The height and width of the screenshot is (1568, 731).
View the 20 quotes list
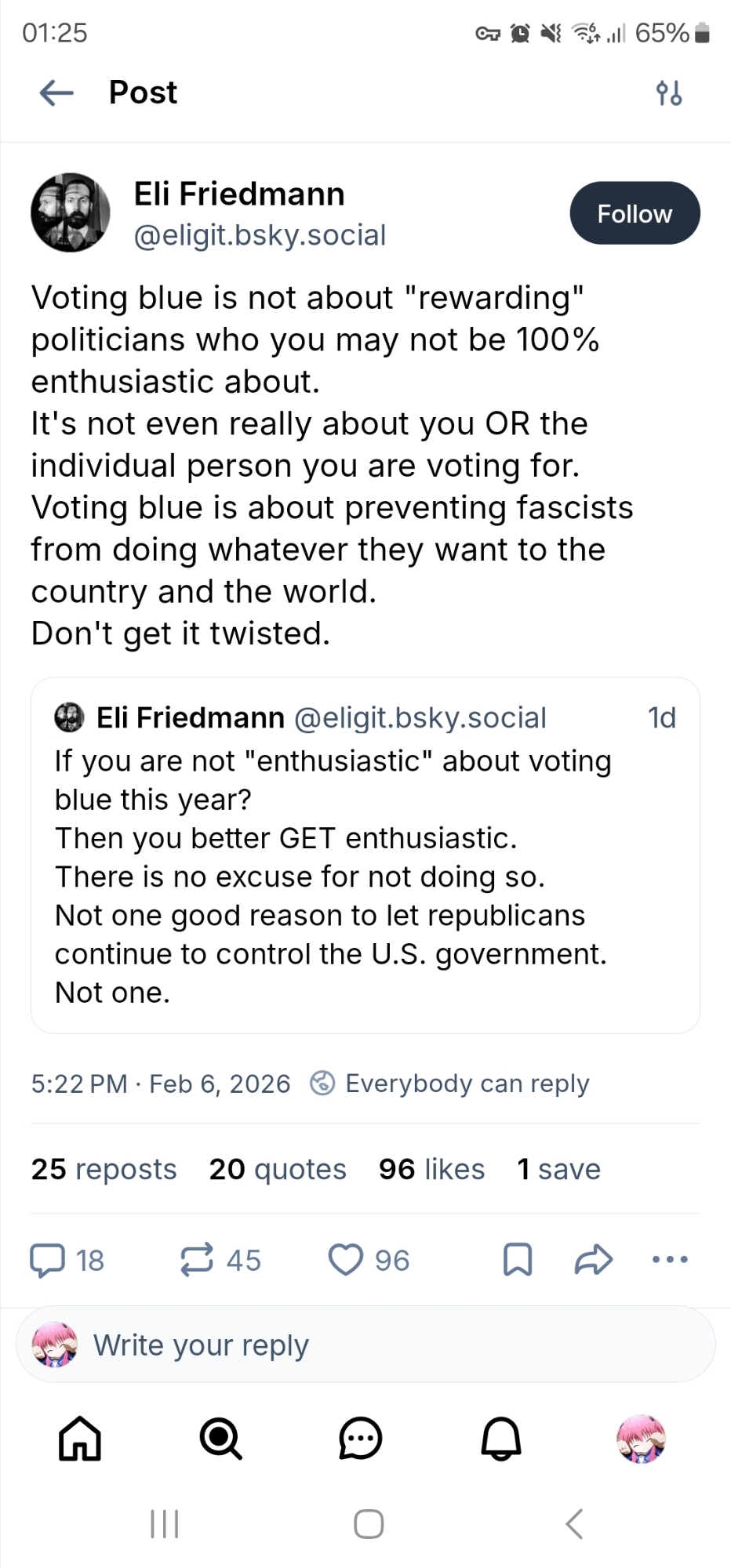(x=277, y=1169)
